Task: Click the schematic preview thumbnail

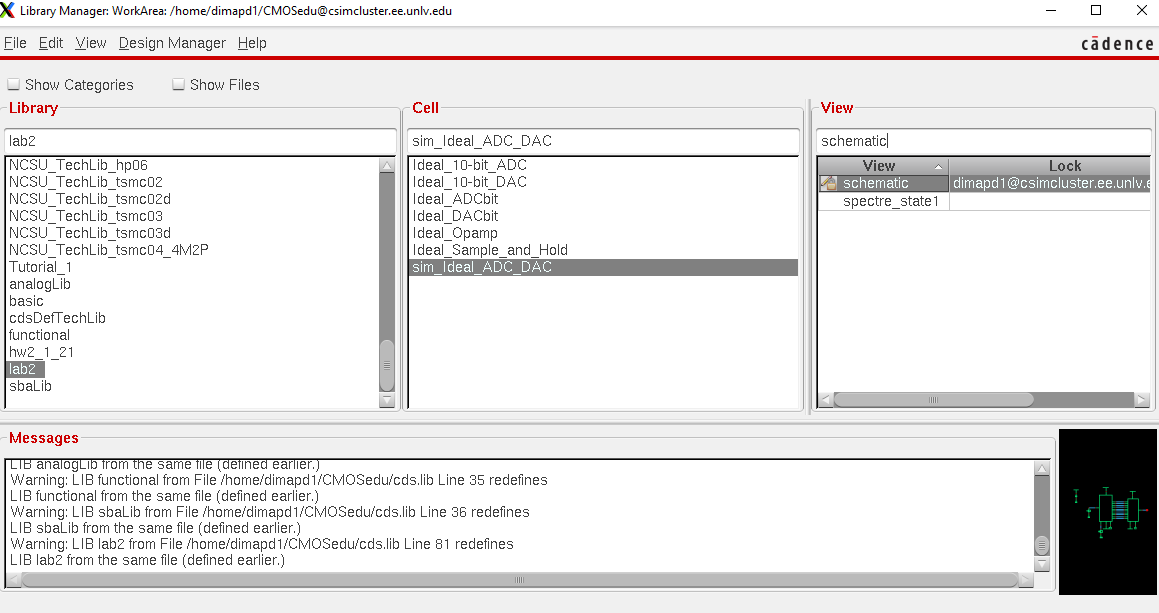Action: (x=1107, y=511)
